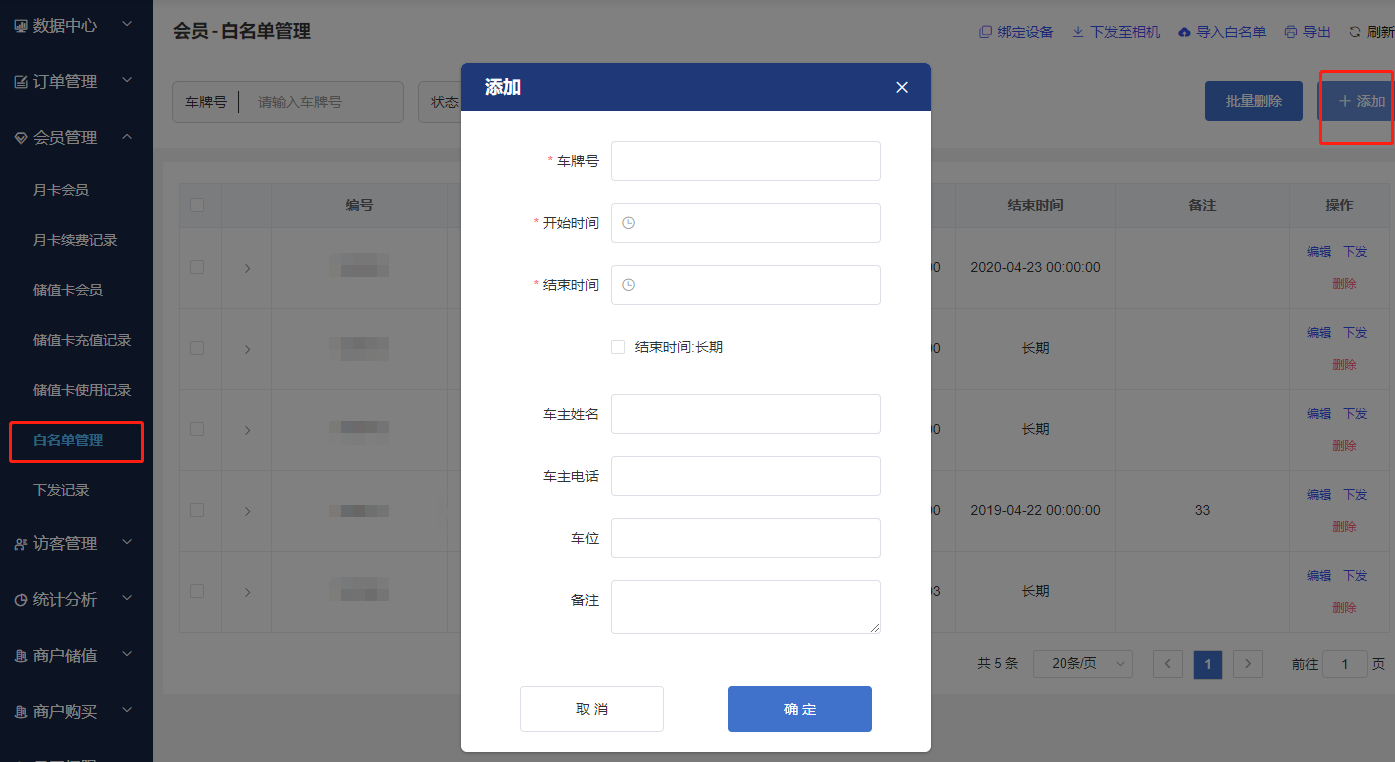Viewport: 1395px width, 762px height.
Task: Expand the third table row arrow
Action: (x=247, y=430)
